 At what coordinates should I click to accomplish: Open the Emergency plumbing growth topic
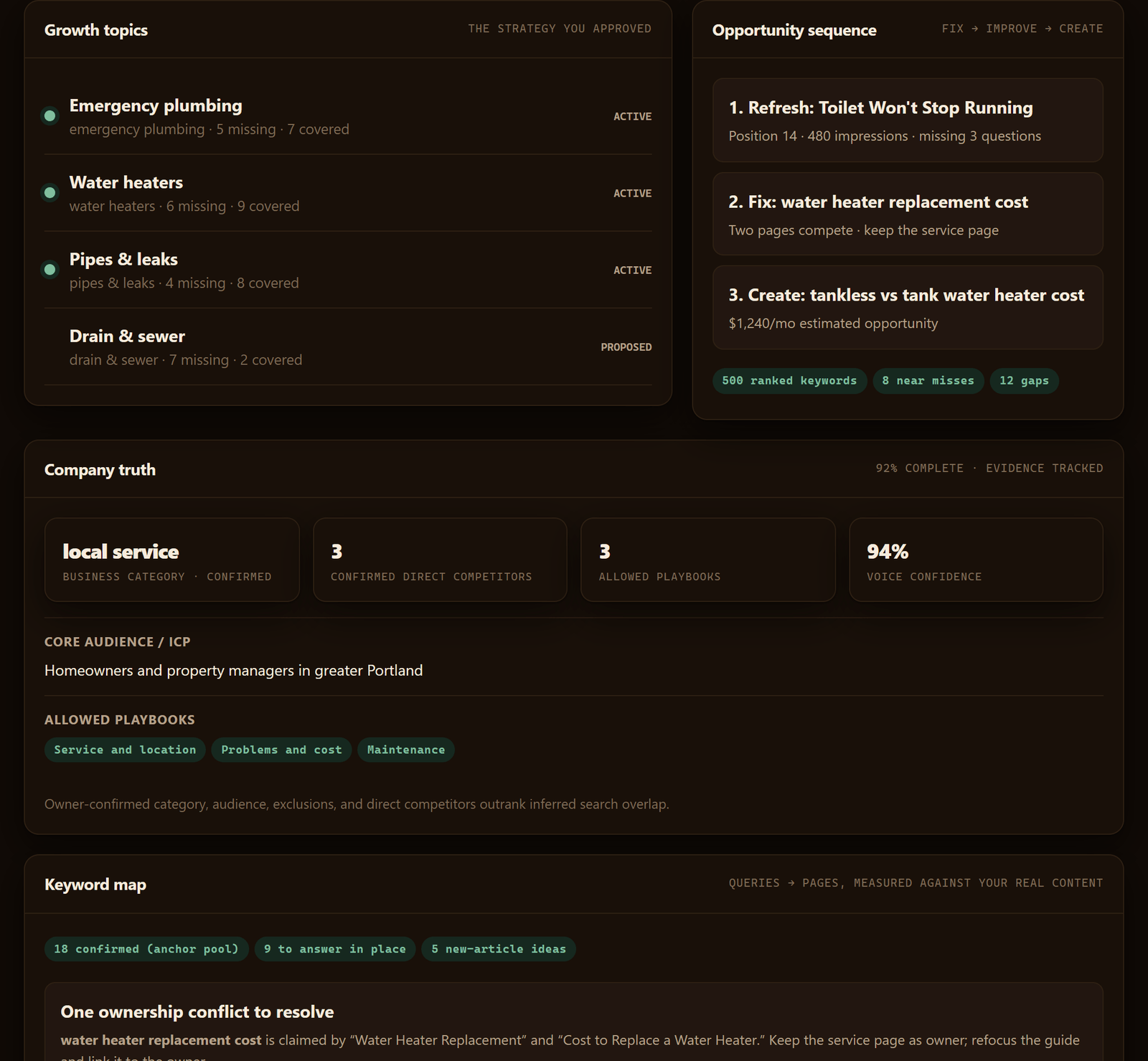348,116
